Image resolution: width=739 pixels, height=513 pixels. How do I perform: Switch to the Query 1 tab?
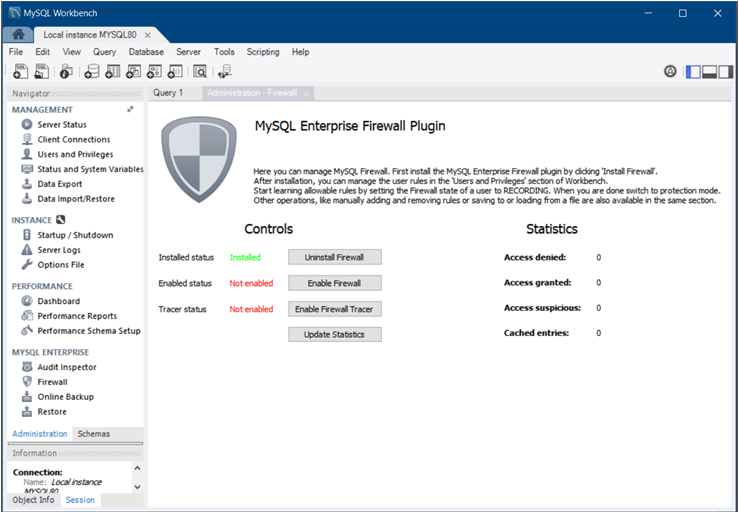[x=168, y=93]
